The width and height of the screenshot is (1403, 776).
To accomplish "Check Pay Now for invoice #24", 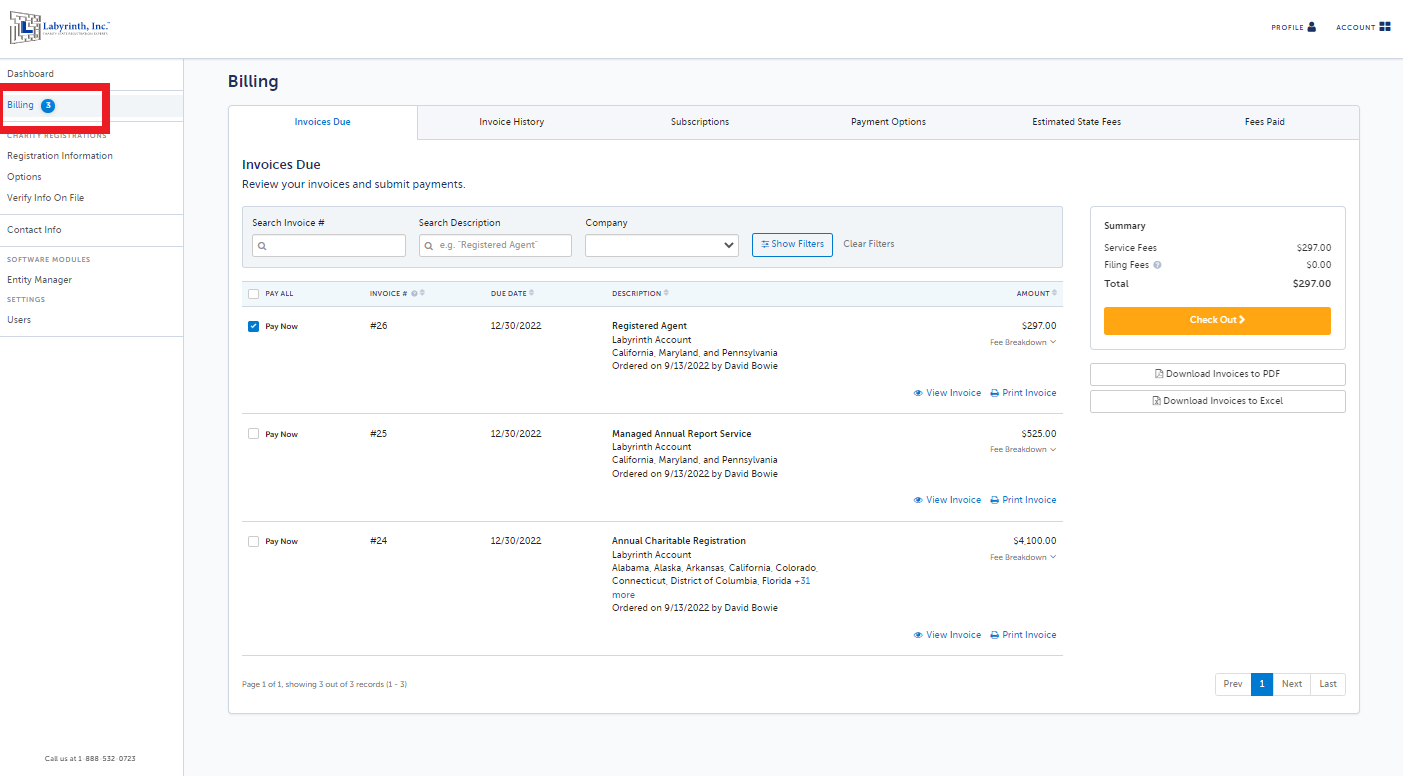I will pos(253,541).
